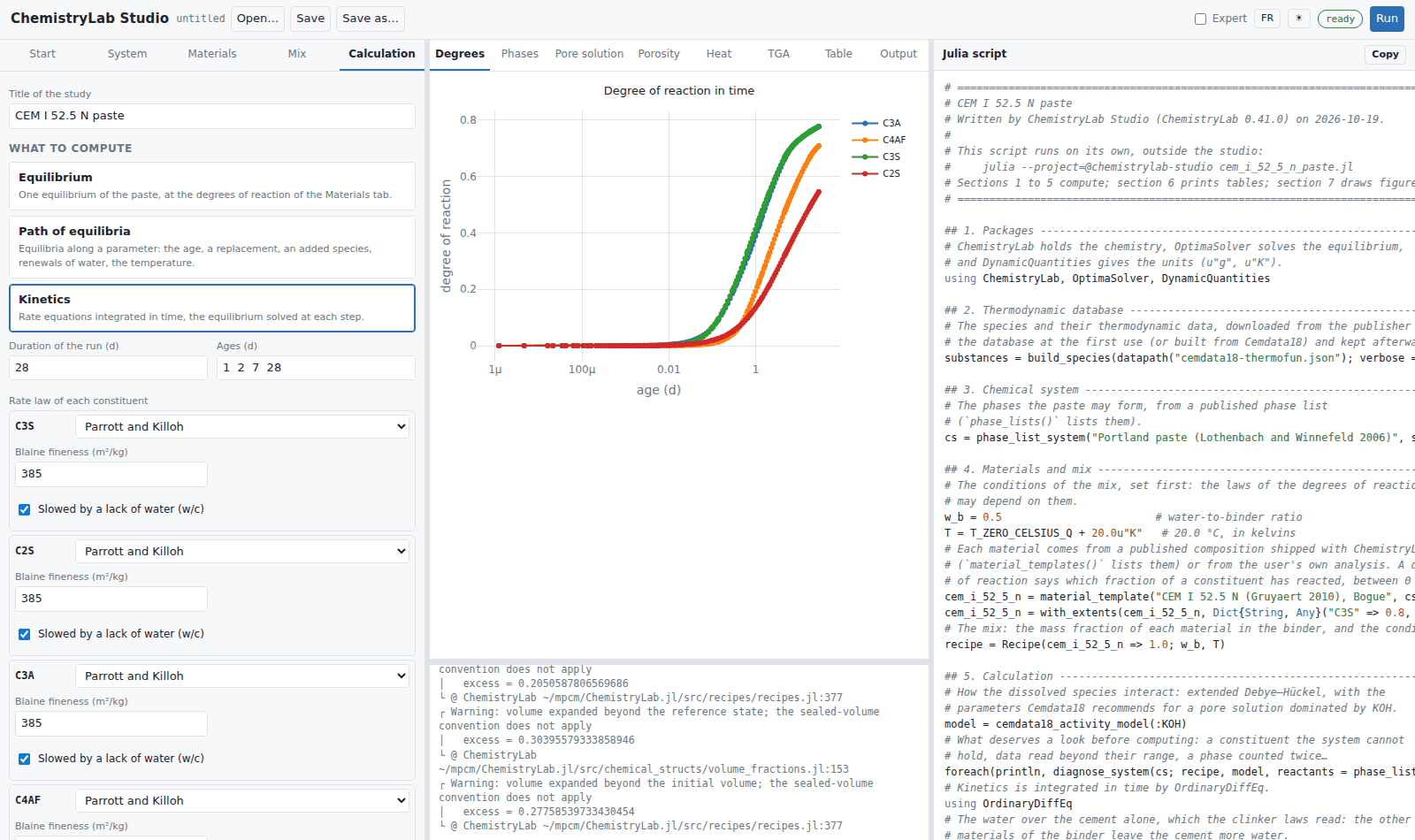Click the Save as... button
Image resolution: width=1415 pixels, height=840 pixels.
pyautogui.click(x=371, y=19)
